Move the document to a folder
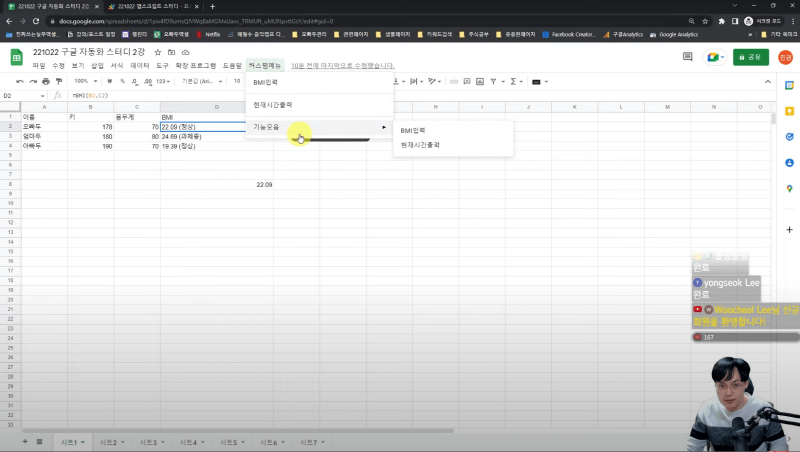800x452 pixels. pyautogui.click(x=171, y=53)
